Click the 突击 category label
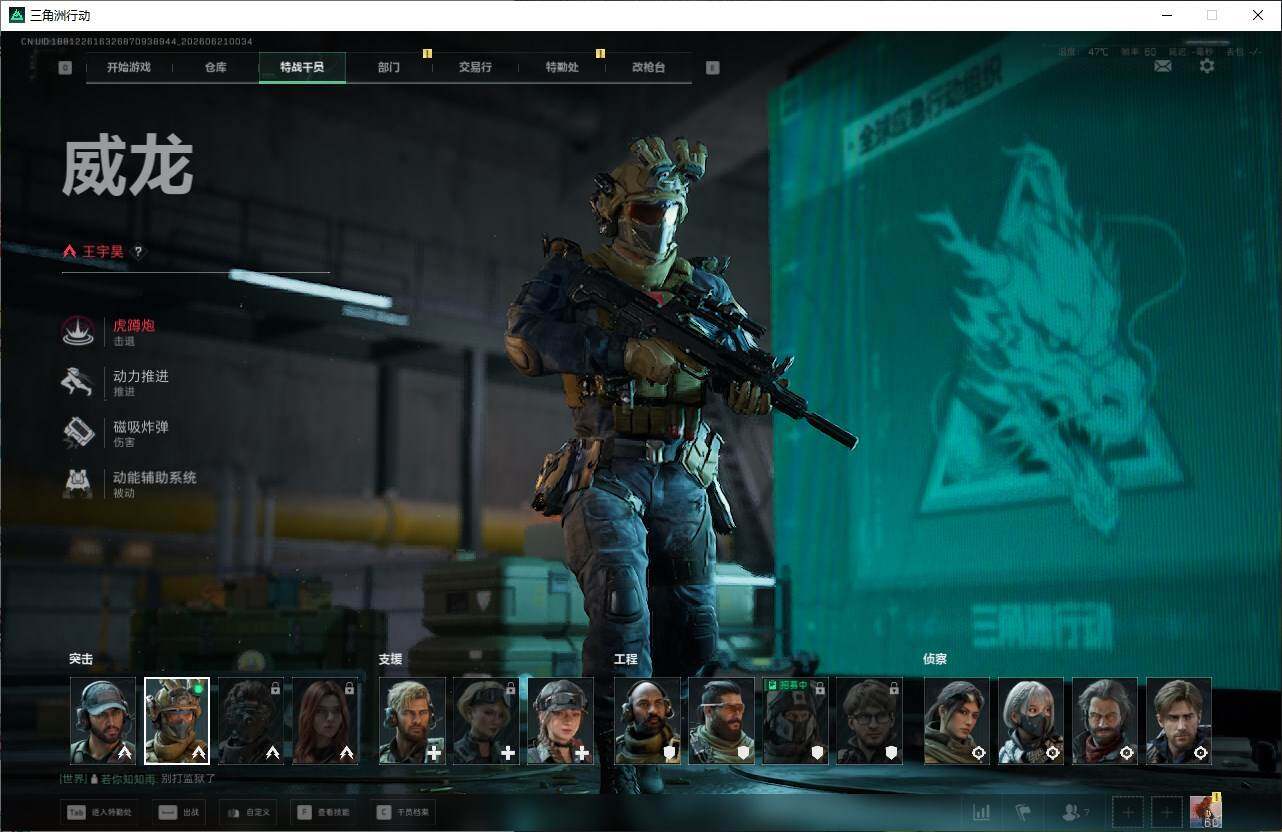Viewport: 1282px width, 832px height. point(81,659)
